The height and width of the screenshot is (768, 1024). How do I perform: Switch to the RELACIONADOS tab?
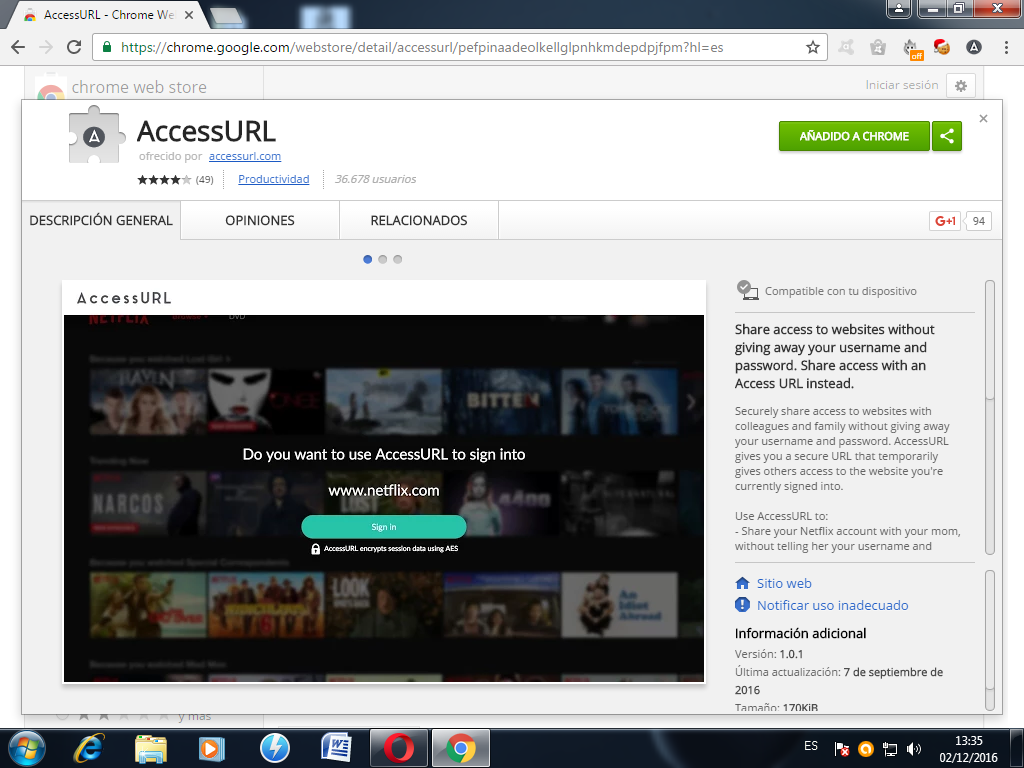(x=419, y=221)
